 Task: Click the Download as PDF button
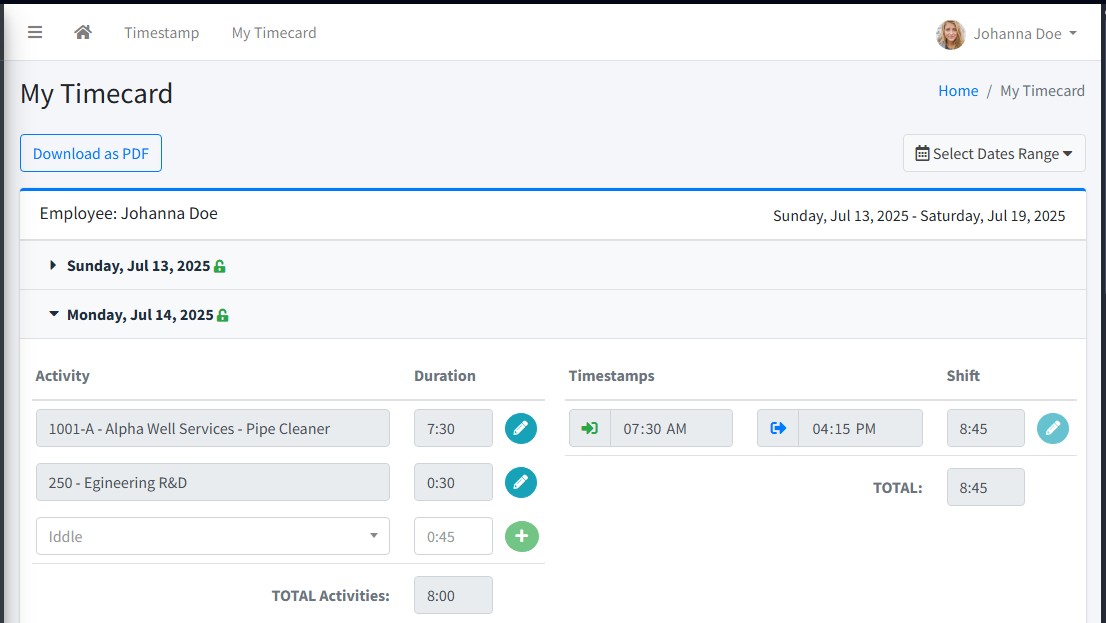[91, 153]
